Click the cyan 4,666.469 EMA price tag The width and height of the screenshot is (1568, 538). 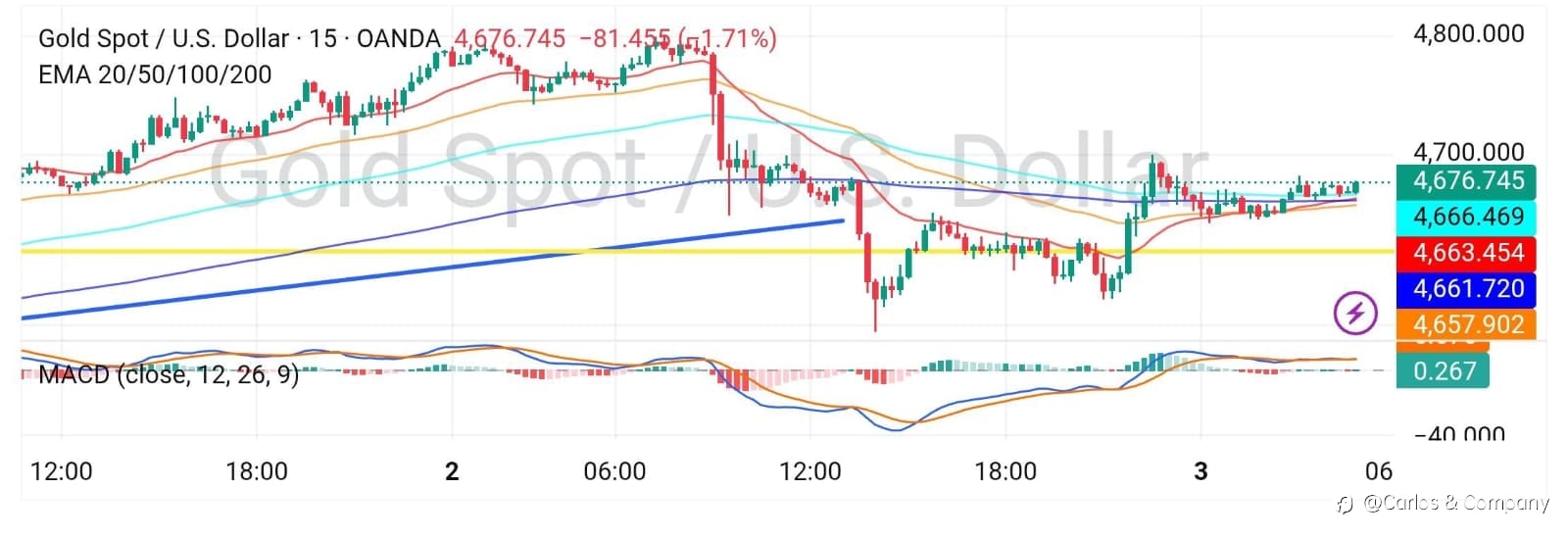tap(1467, 217)
